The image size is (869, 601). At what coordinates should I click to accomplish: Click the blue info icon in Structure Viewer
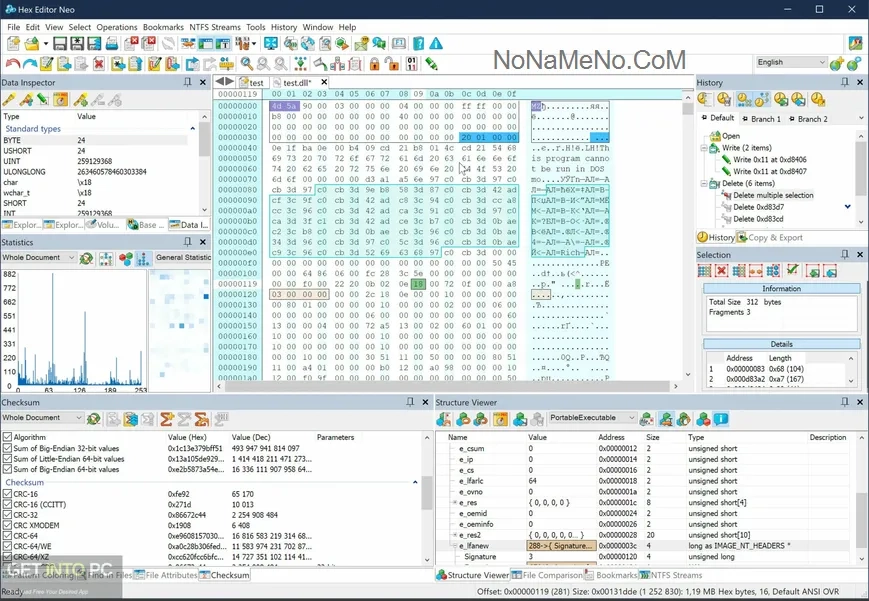click(720, 419)
